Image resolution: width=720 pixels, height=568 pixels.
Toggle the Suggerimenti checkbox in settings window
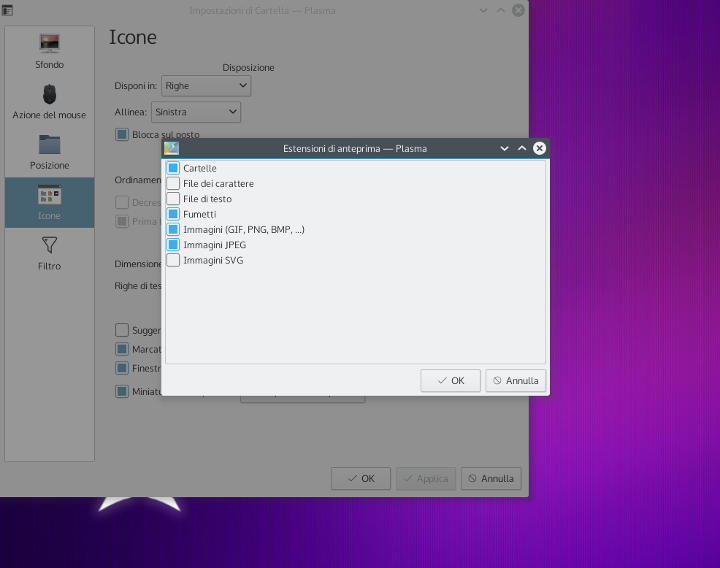(x=122, y=330)
